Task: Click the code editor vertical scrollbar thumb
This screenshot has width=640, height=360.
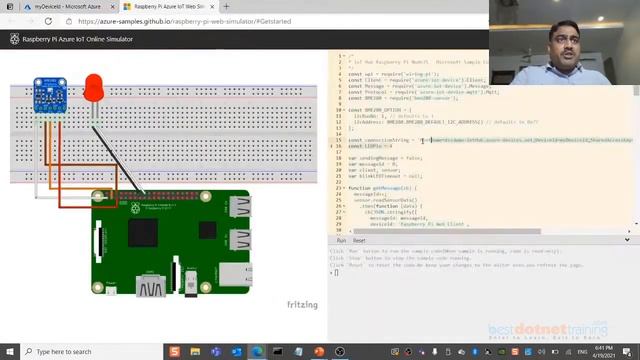Action: (x=636, y=91)
